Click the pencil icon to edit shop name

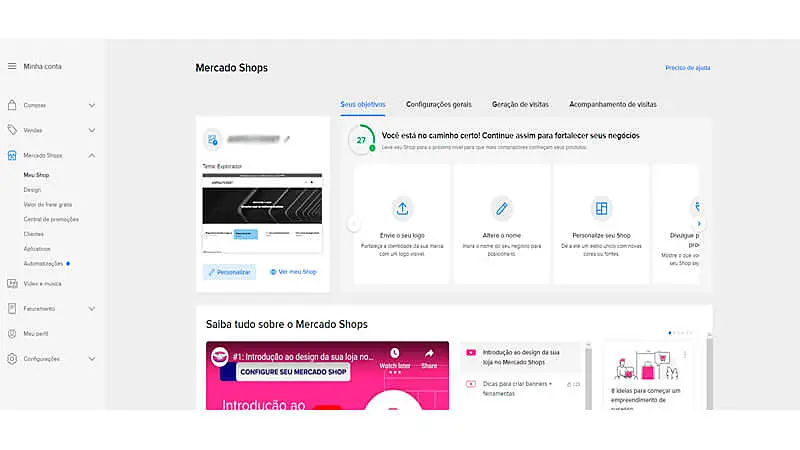point(287,139)
